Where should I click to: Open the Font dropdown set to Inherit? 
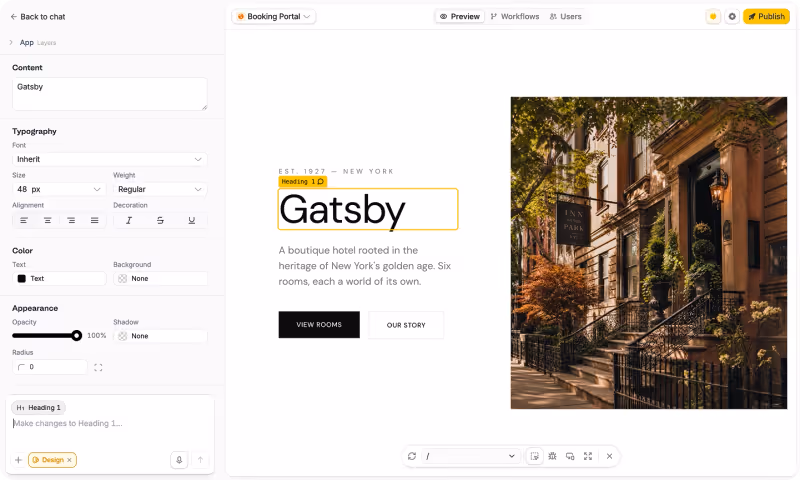[110, 159]
